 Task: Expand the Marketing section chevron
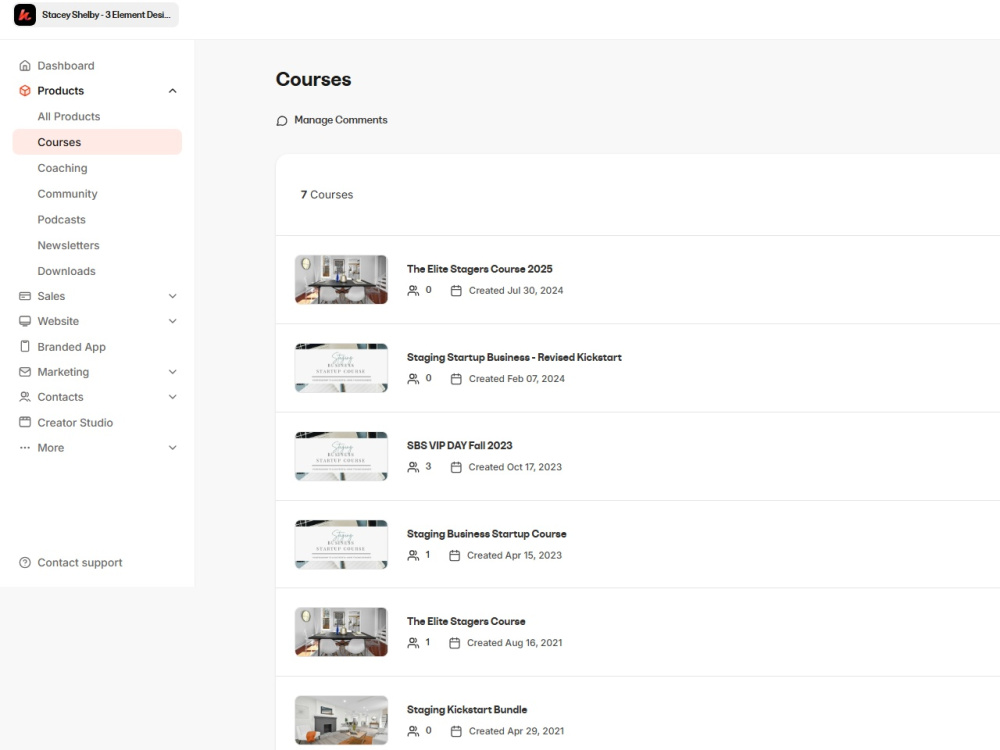pos(172,372)
